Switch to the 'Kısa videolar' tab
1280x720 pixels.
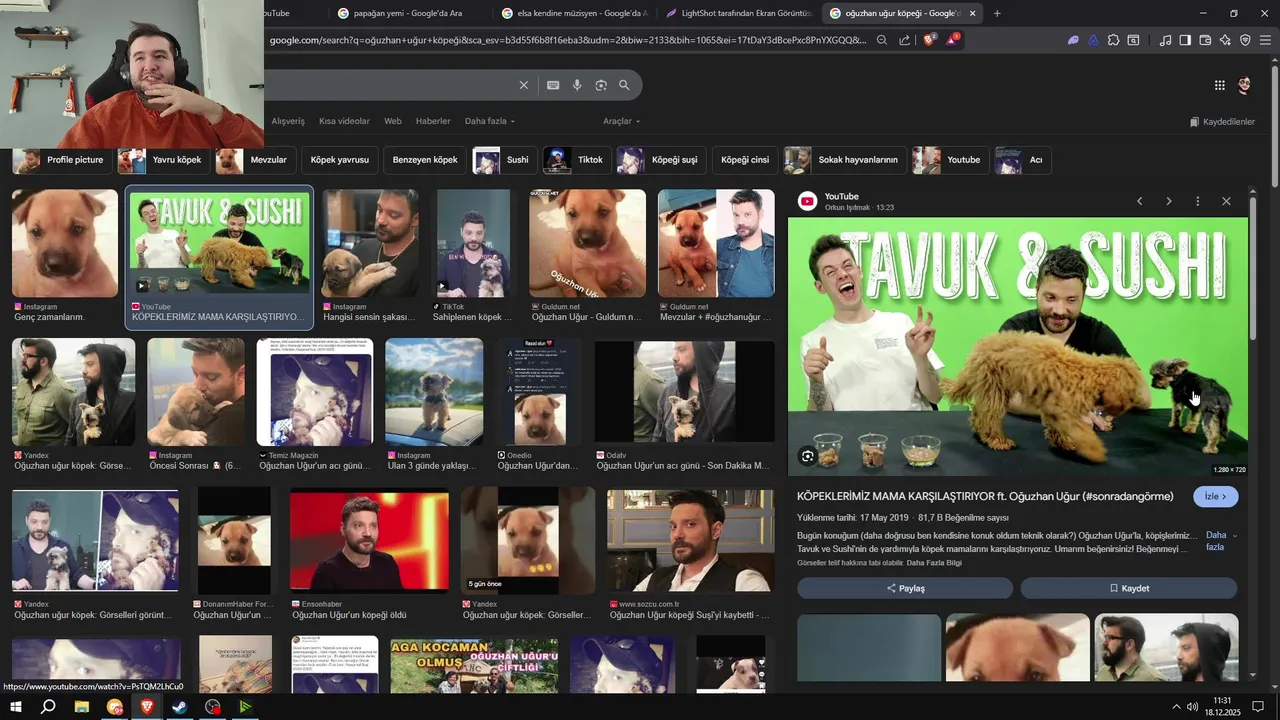(344, 121)
